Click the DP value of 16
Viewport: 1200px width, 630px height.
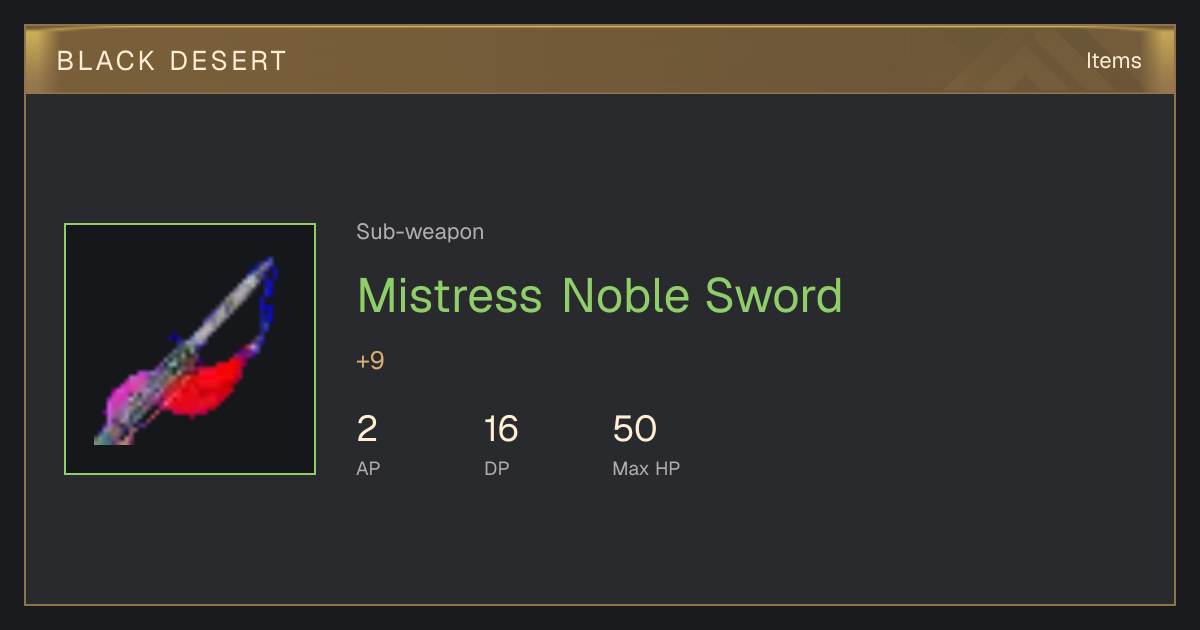(x=501, y=429)
